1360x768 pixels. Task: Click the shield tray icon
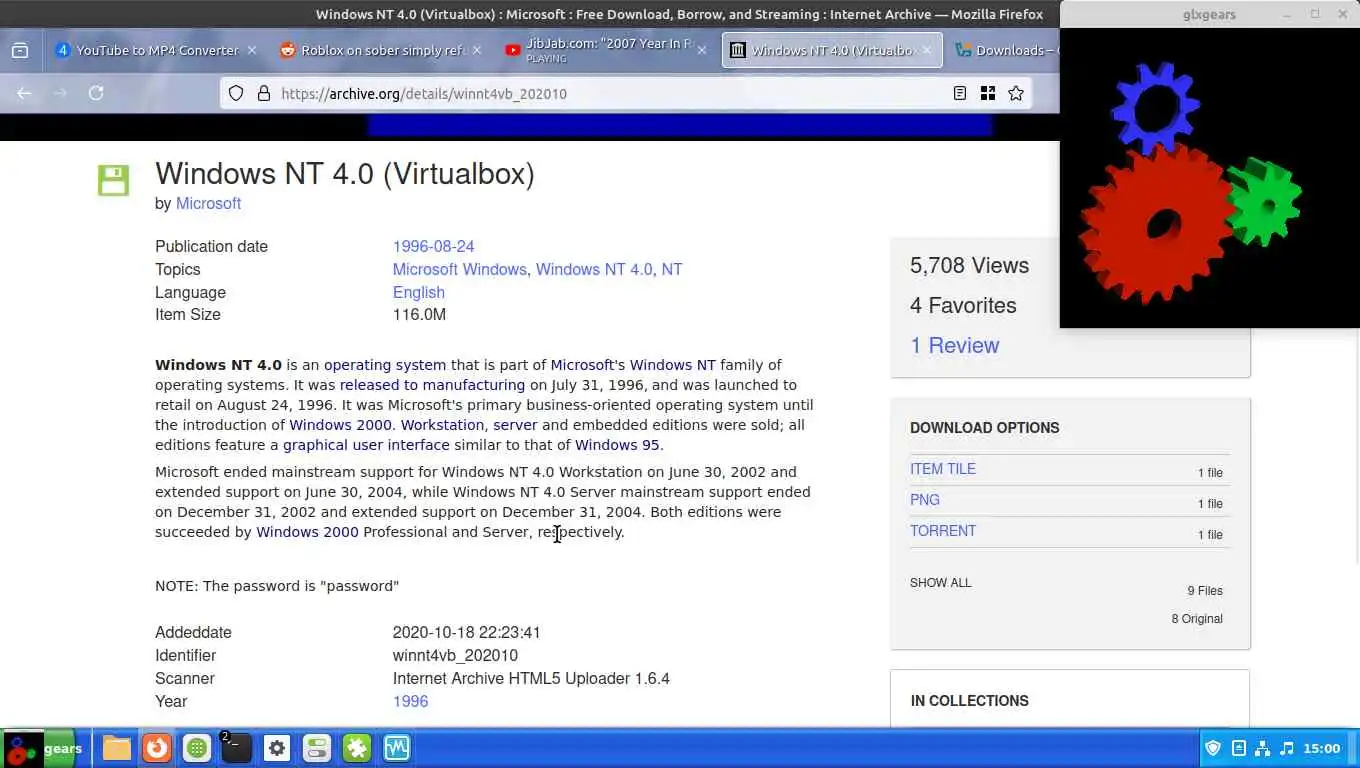(x=1213, y=748)
